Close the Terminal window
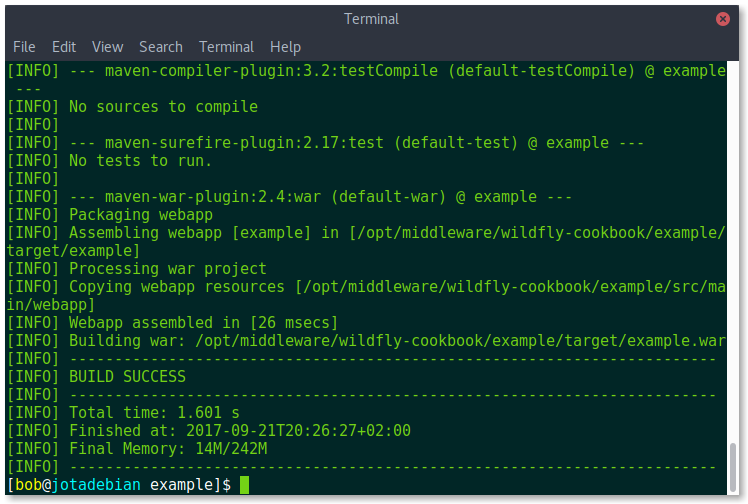 (722, 19)
